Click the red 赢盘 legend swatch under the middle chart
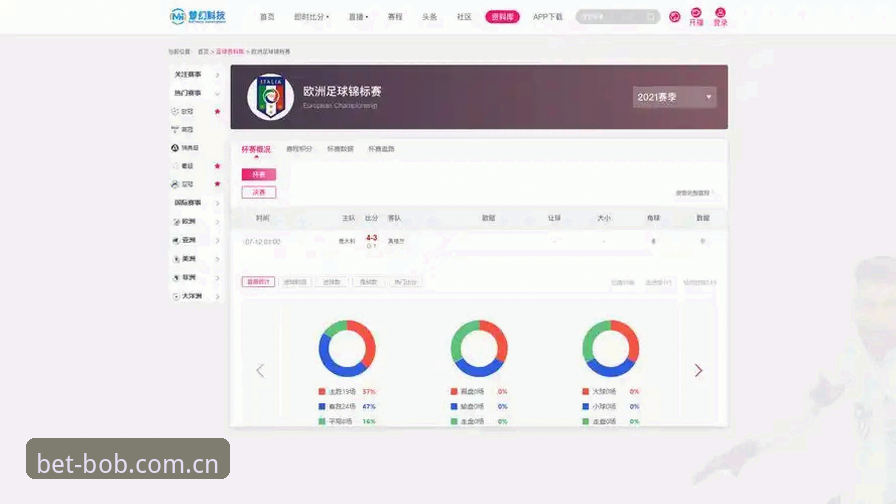 tap(454, 391)
